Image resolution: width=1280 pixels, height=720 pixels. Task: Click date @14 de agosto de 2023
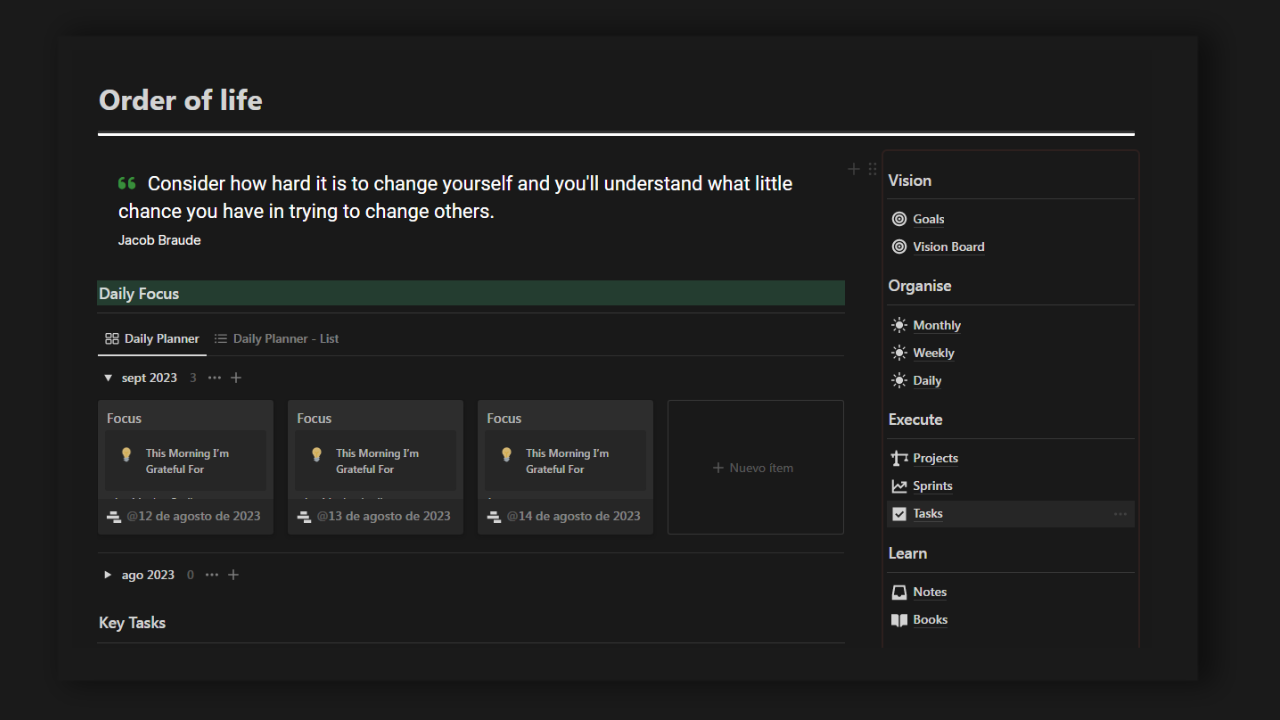click(573, 516)
